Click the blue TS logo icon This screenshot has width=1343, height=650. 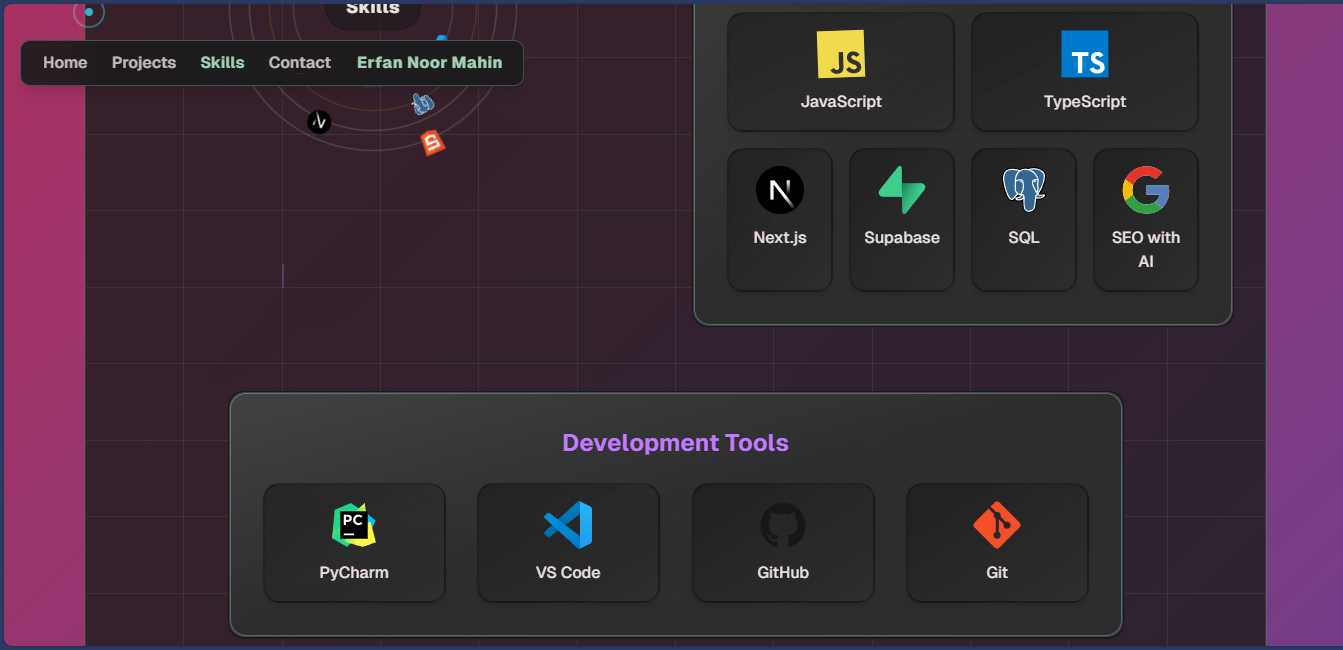coord(1085,54)
